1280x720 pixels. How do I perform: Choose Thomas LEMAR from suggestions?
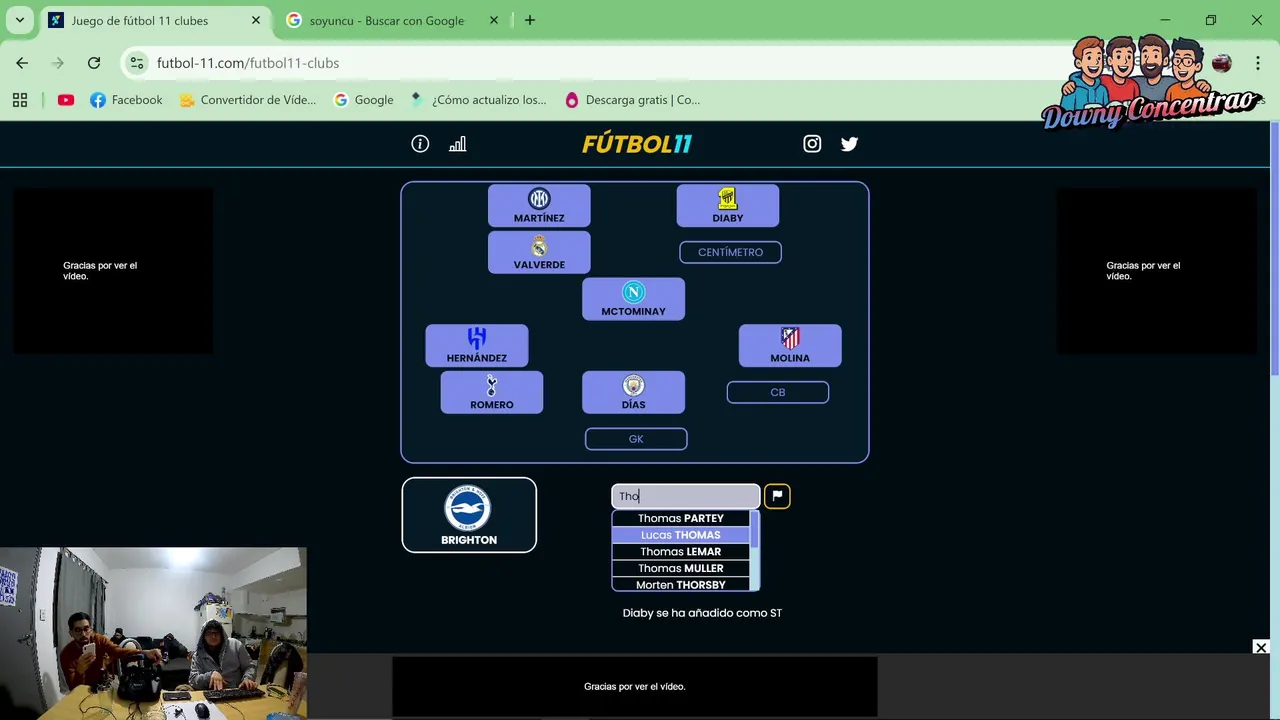pyautogui.click(x=681, y=552)
